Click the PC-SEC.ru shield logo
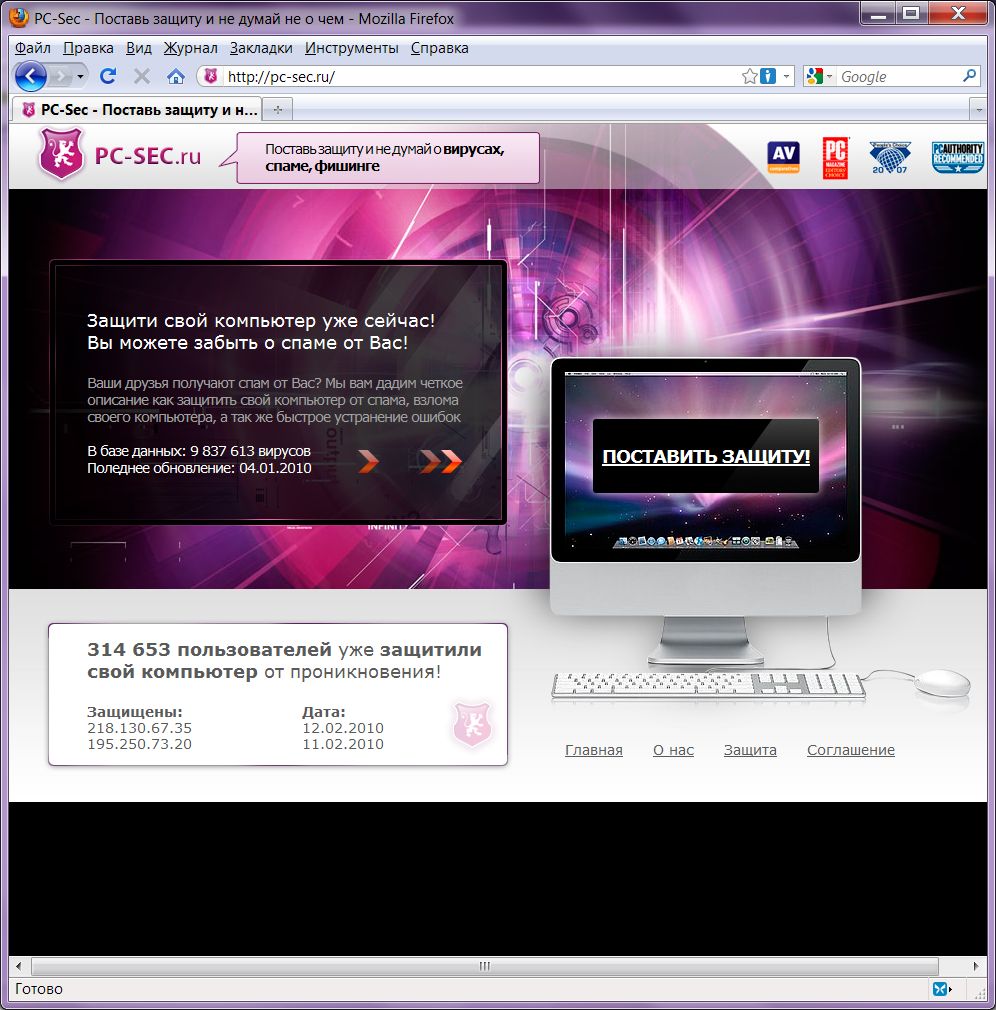The image size is (996, 1010). pos(61,153)
